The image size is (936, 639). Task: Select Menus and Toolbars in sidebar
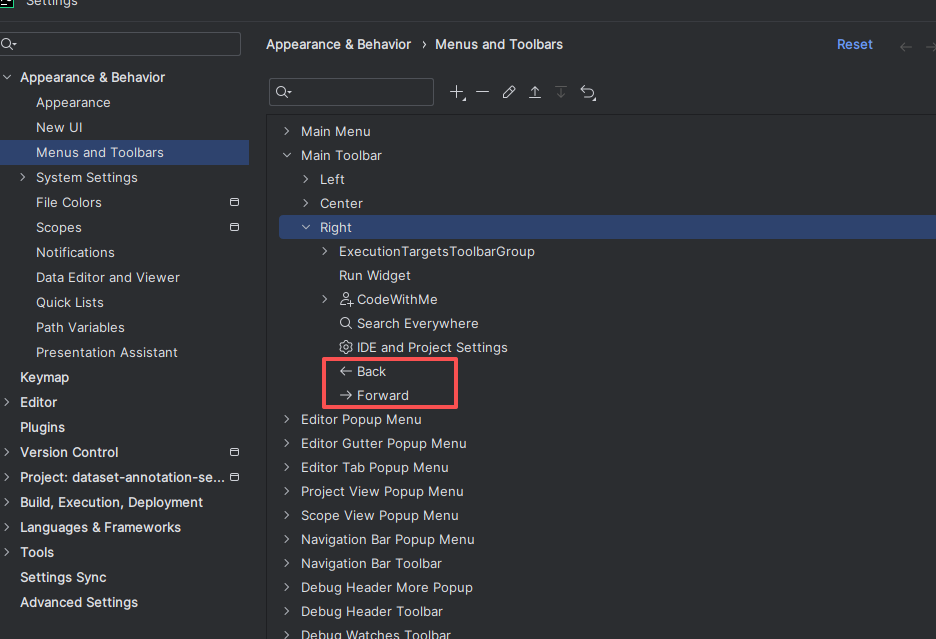(x=124, y=152)
